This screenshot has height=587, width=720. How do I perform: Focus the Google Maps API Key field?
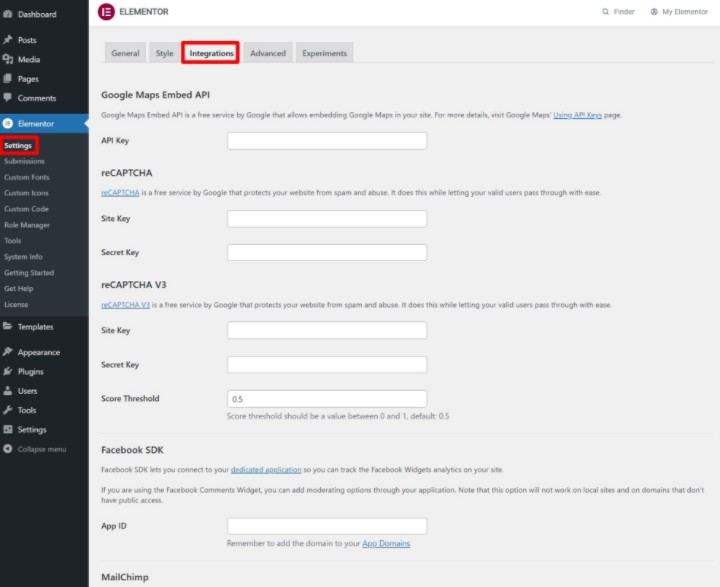[327, 141]
